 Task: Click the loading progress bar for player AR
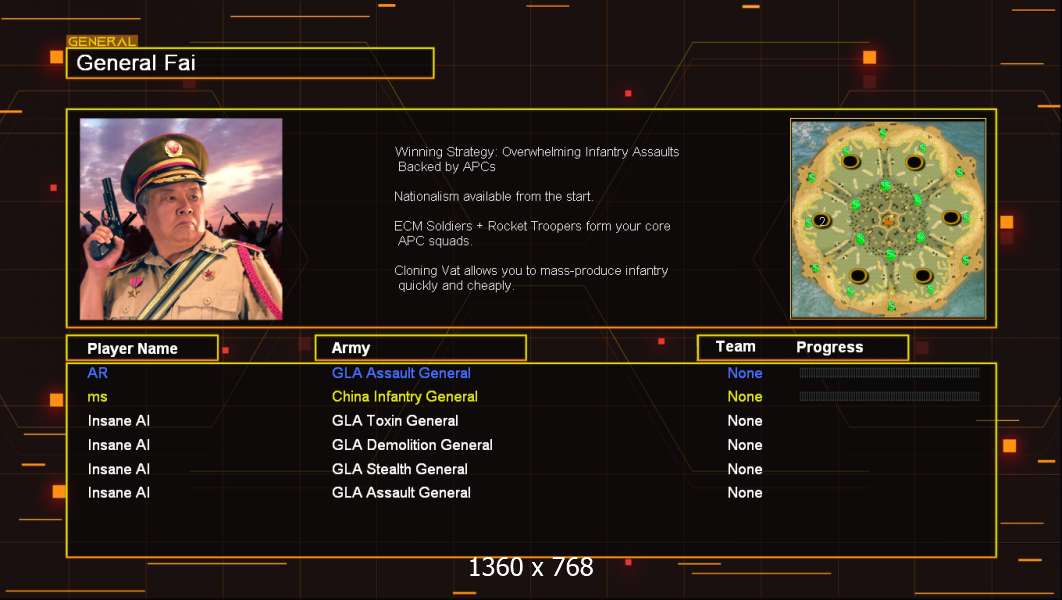[889, 372]
